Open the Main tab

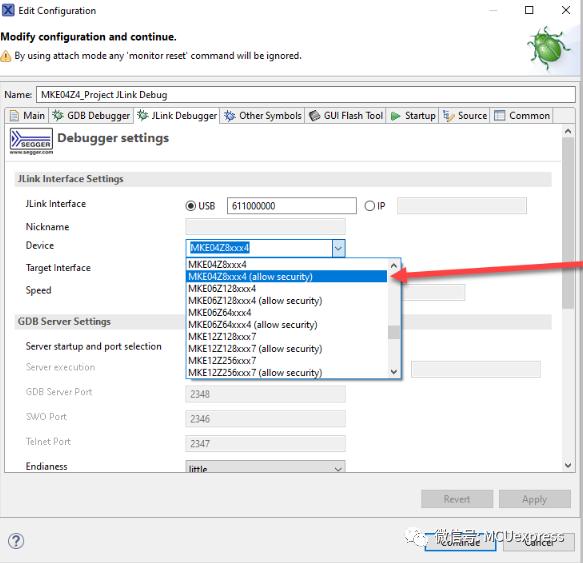pos(27,116)
